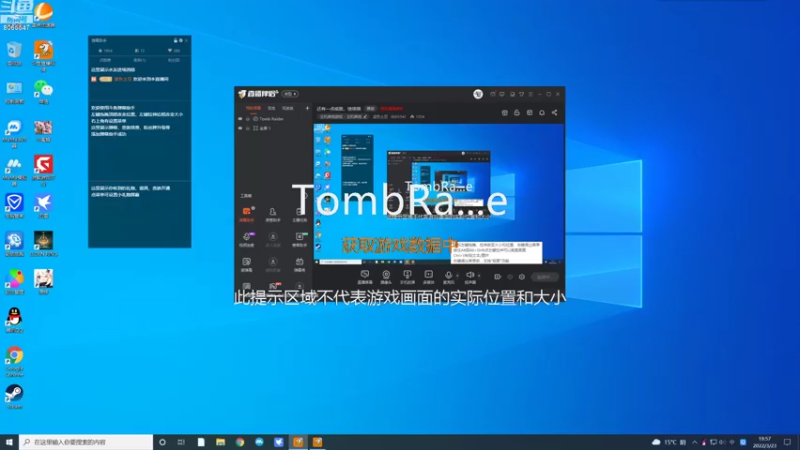
Task: Select the last tab in the danmaku window
Action: (x=174, y=60)
